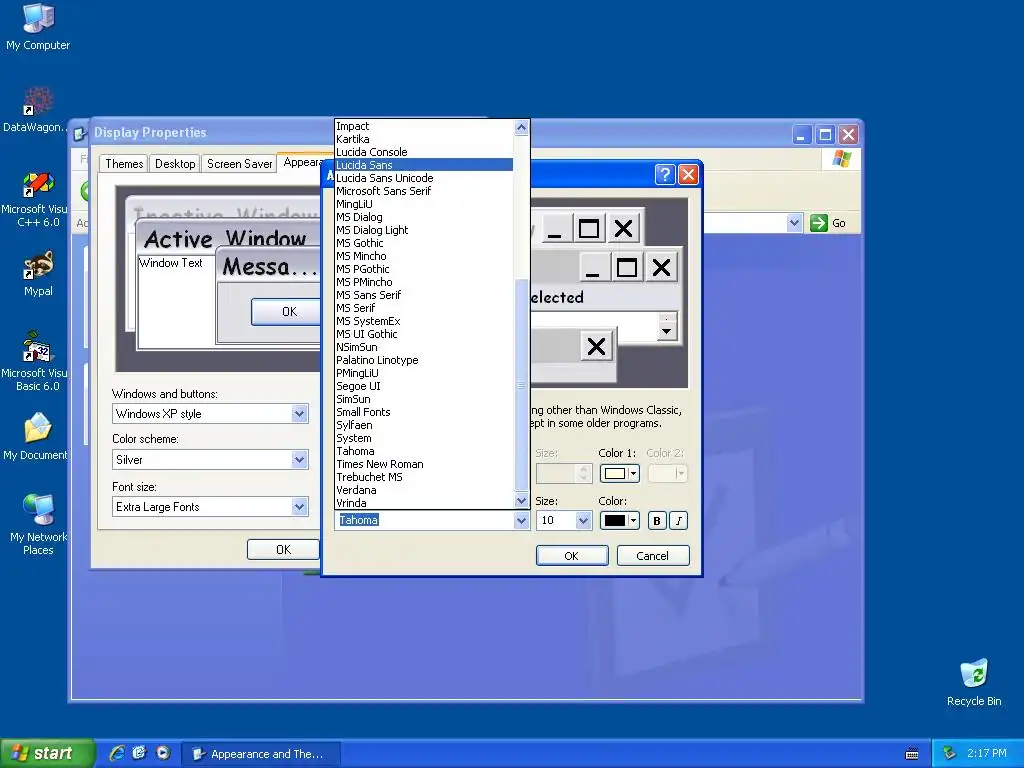Viewport: 1024px width, 768px height.
Task: Click the Start button
Action: pos(48,753)
